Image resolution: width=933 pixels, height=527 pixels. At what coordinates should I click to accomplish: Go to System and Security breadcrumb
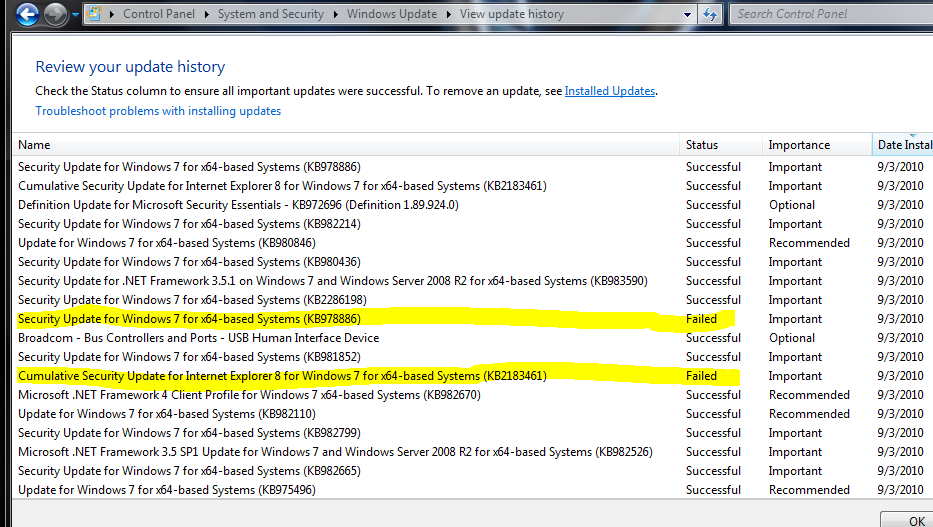tap(271, 15)
